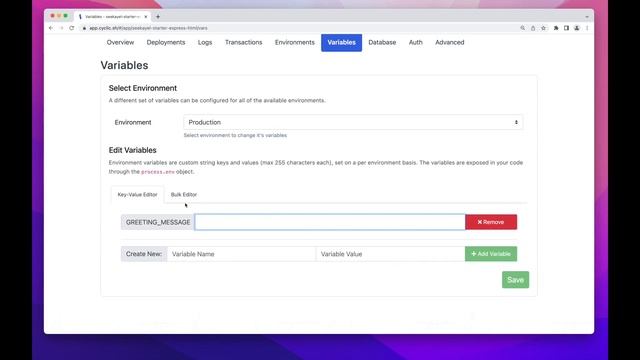Click the Add Variable button
This screenshot has width=640, height=360.
click(491, 254)
